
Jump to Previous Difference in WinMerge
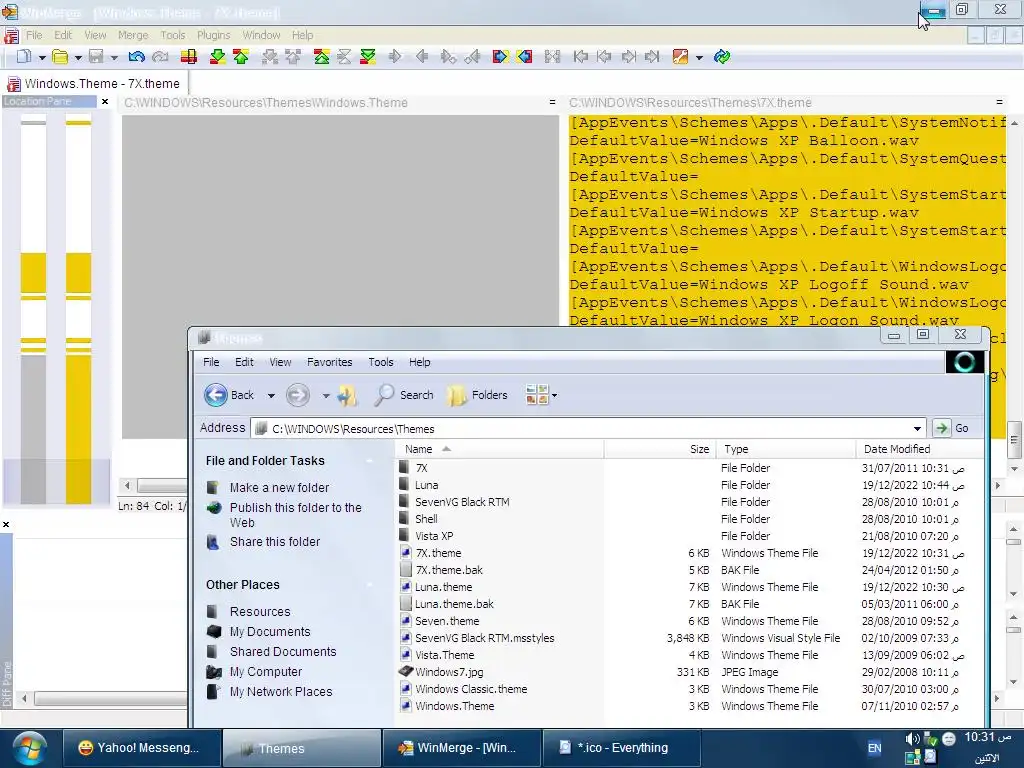click(x=241, y=57)
